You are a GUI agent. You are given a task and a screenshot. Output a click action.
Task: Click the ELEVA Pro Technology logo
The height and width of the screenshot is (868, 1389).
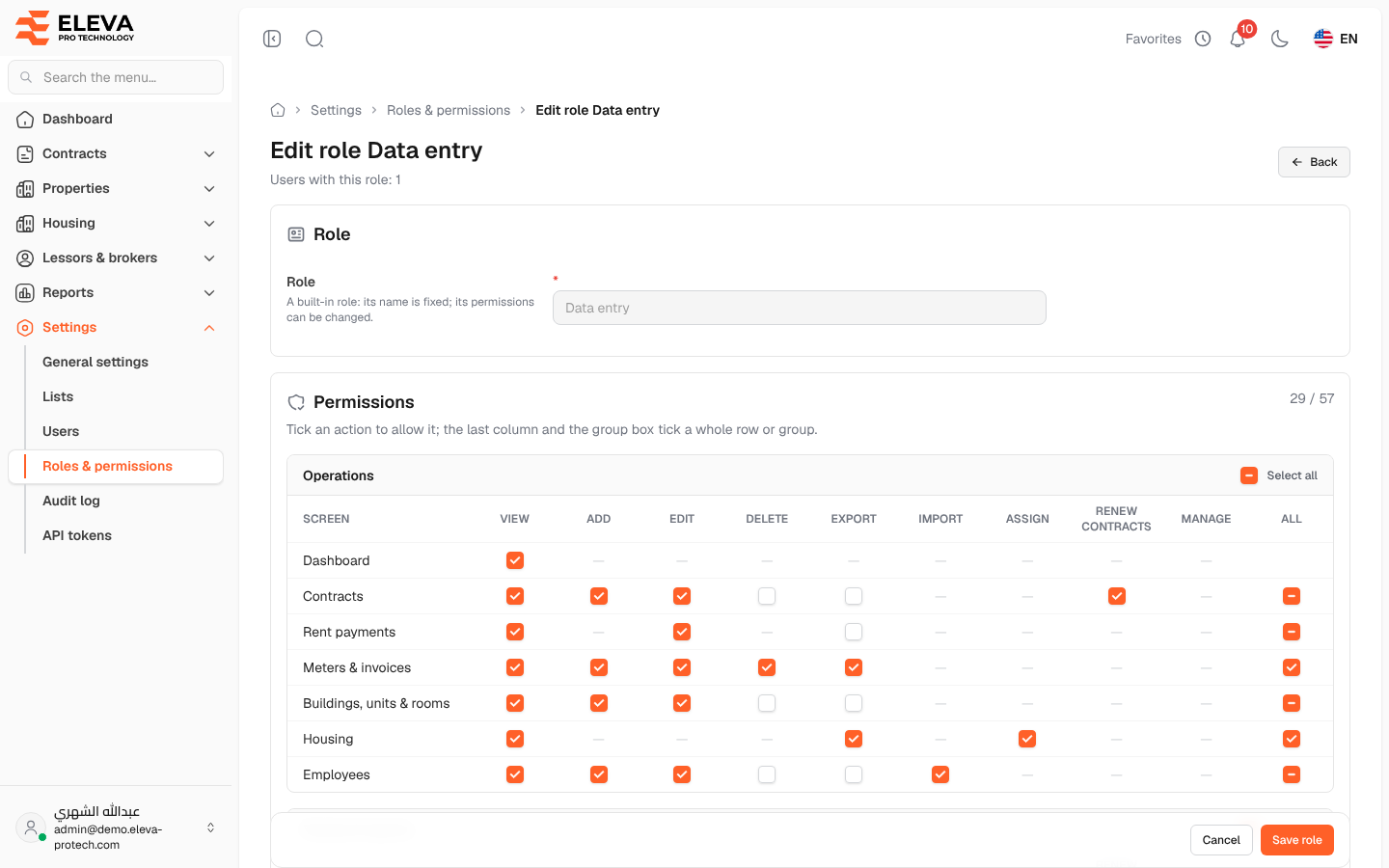point(75,27)
